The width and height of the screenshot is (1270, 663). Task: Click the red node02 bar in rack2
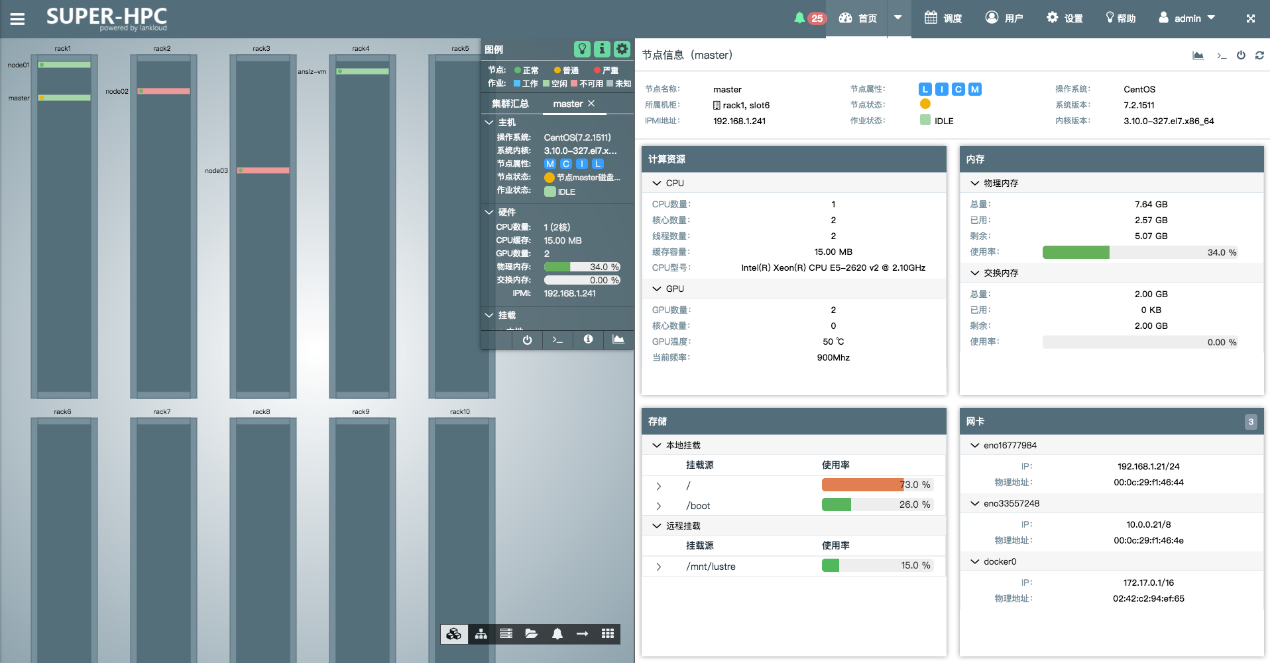[x=164, y=91]
